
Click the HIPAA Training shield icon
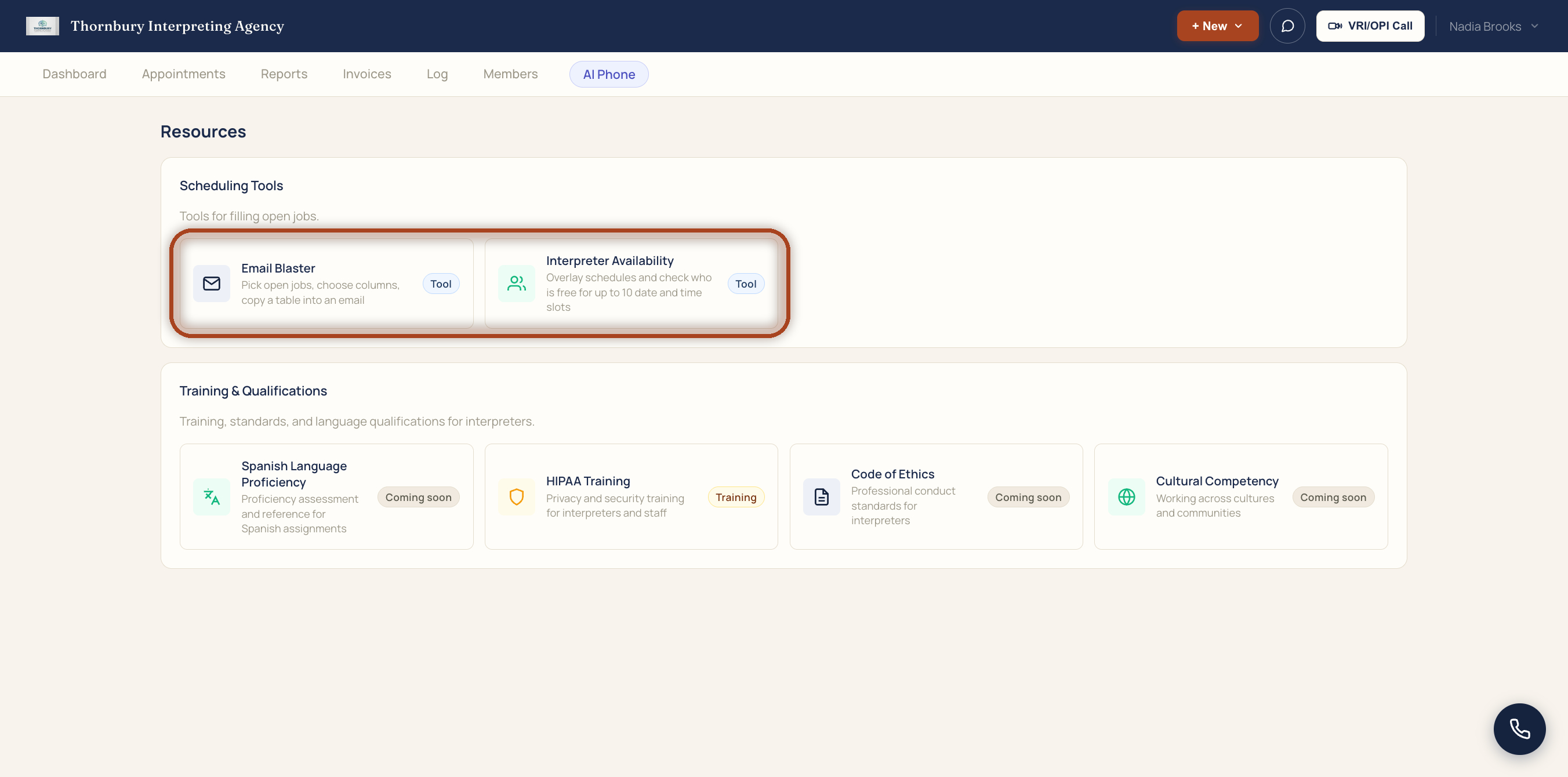(516, 497)
